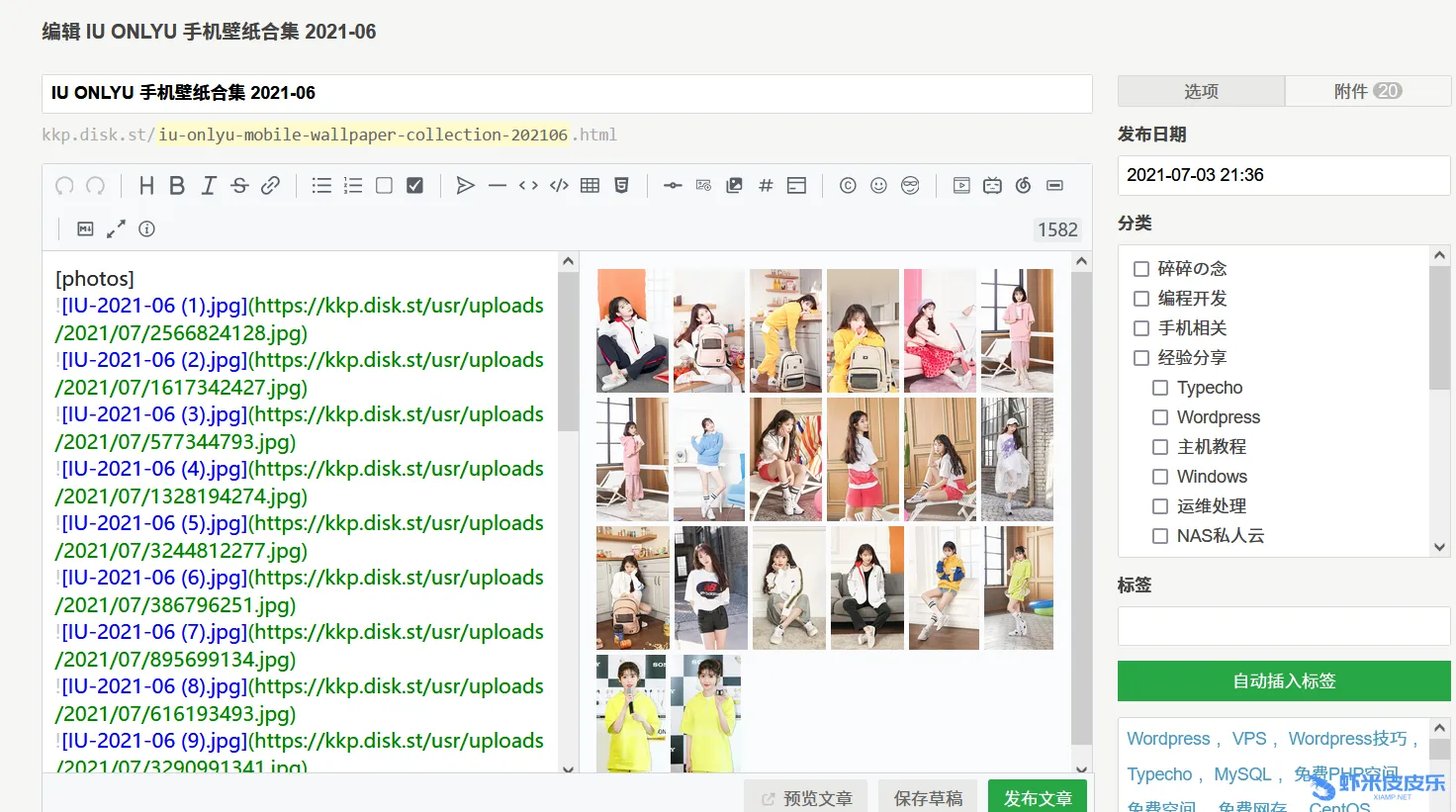Click the 发布日期 date input field

click(x=1283, y=175)
